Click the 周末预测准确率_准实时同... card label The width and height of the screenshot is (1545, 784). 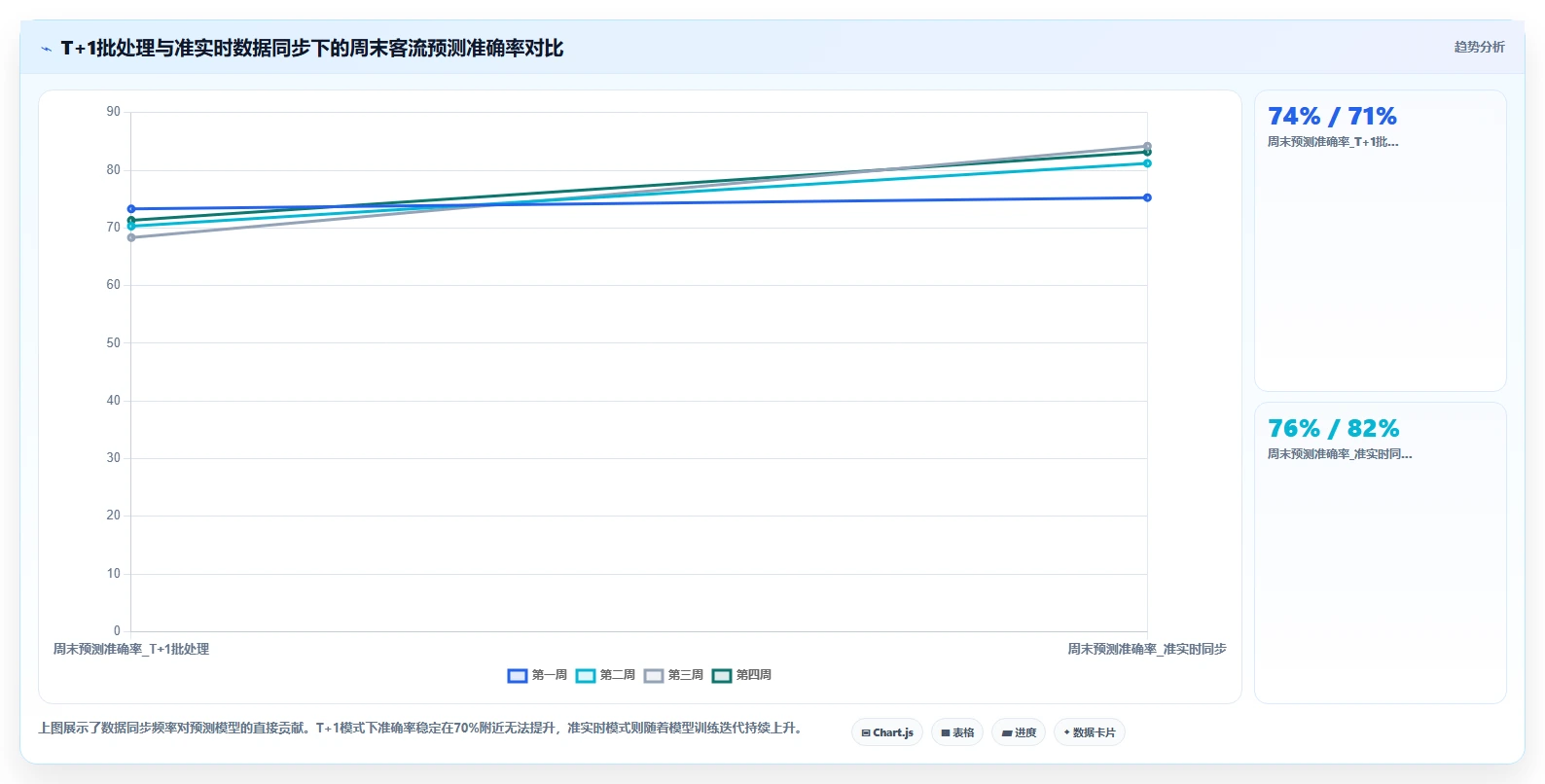coord(1340,454)
